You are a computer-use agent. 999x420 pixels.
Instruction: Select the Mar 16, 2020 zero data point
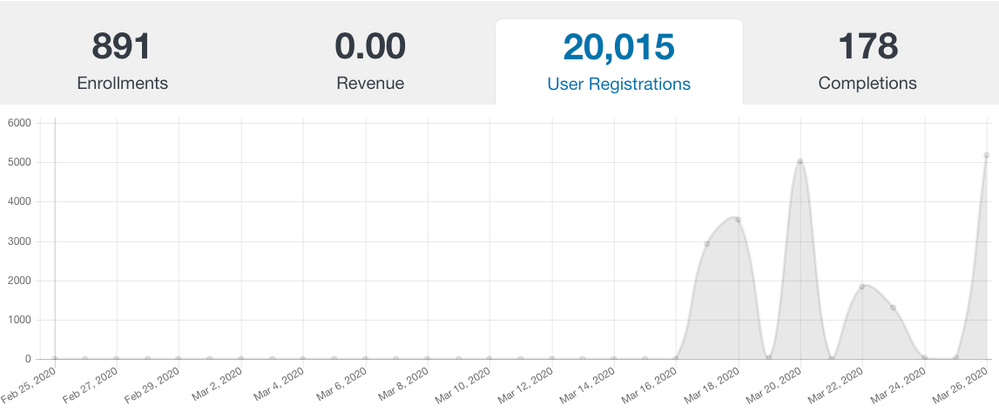tap(676, 358)
